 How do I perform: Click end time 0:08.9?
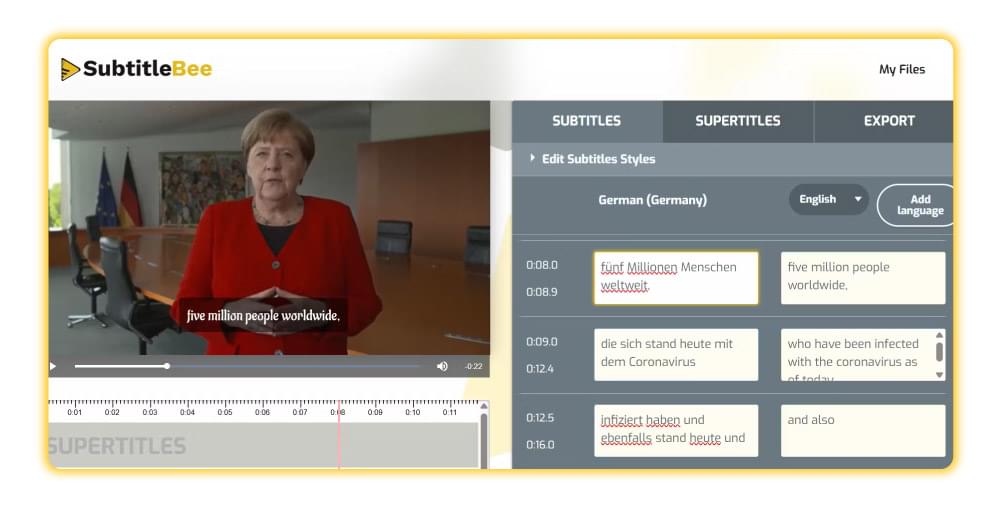click(542, 292)
